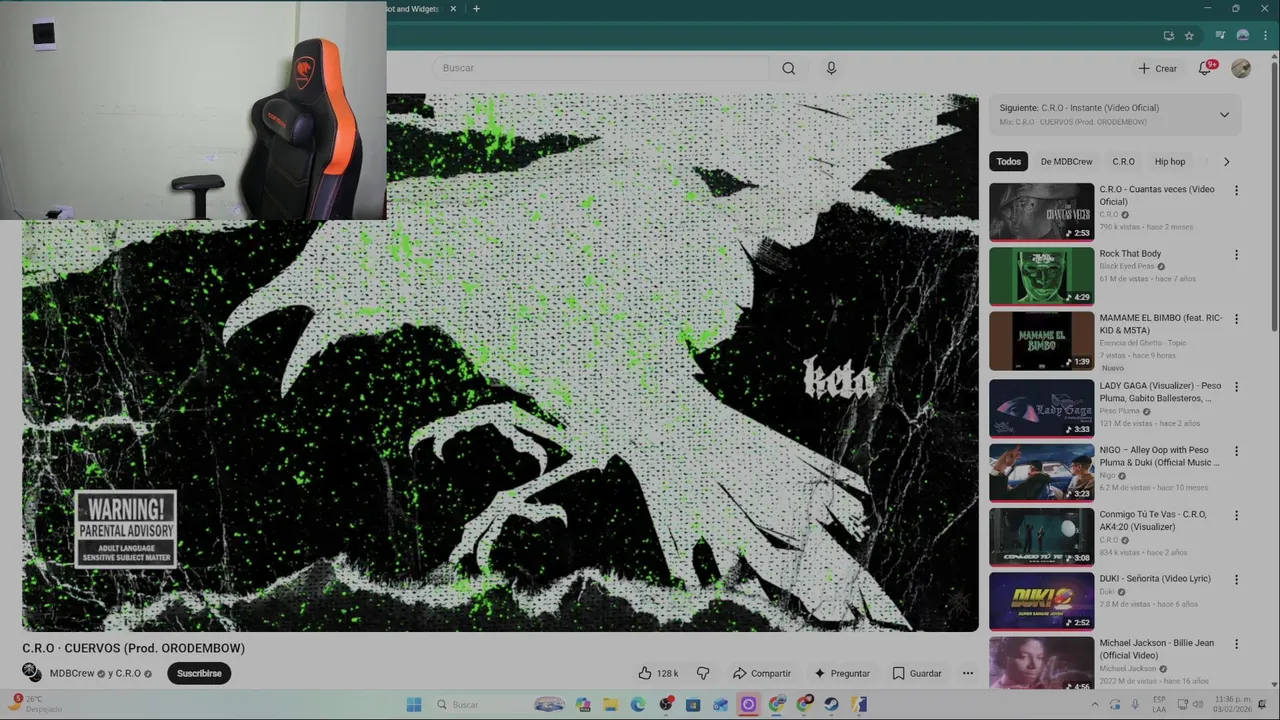Bookmark this page with the star icon
This screenshot has height=720, width=1280.
pyautogui.click(x=1189, y=35)
